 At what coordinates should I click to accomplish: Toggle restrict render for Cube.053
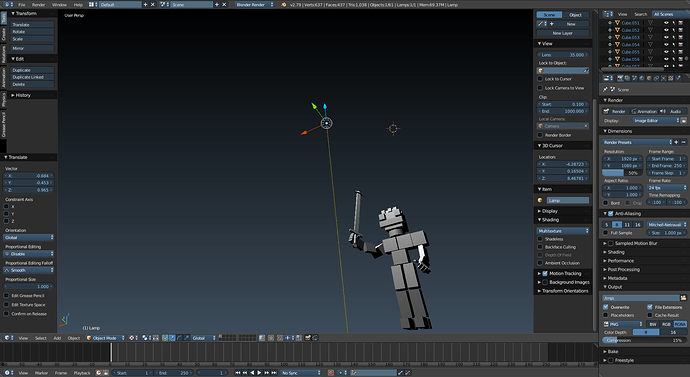pos(681,37)
